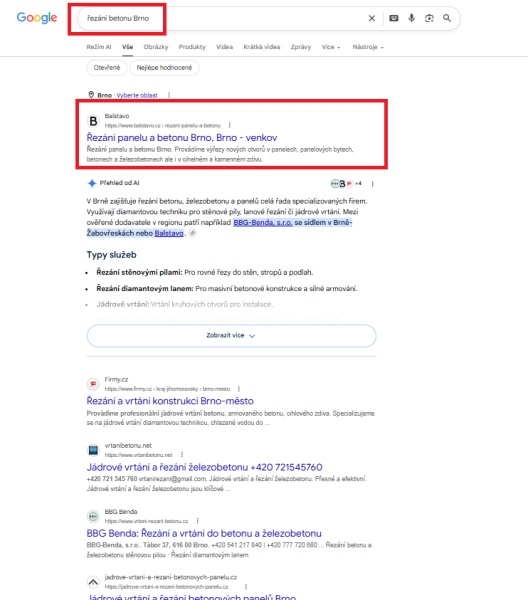
Task: Open AI overview three-dot menu
Action: click(372, 184)
